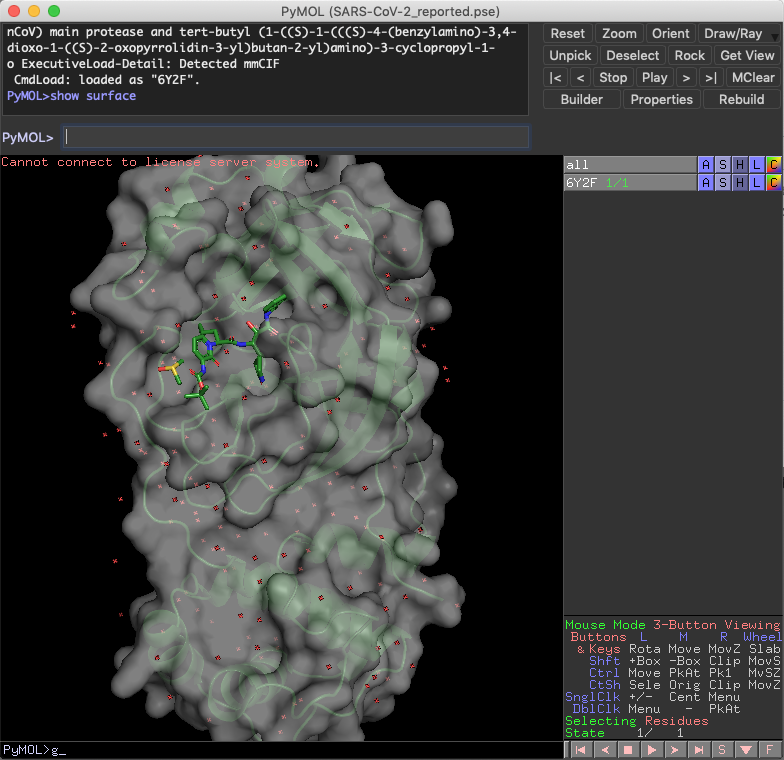Toggle visibility of the 6Y2F object
The height and width of the screenshot is (760, 784).
pos(630,182)
